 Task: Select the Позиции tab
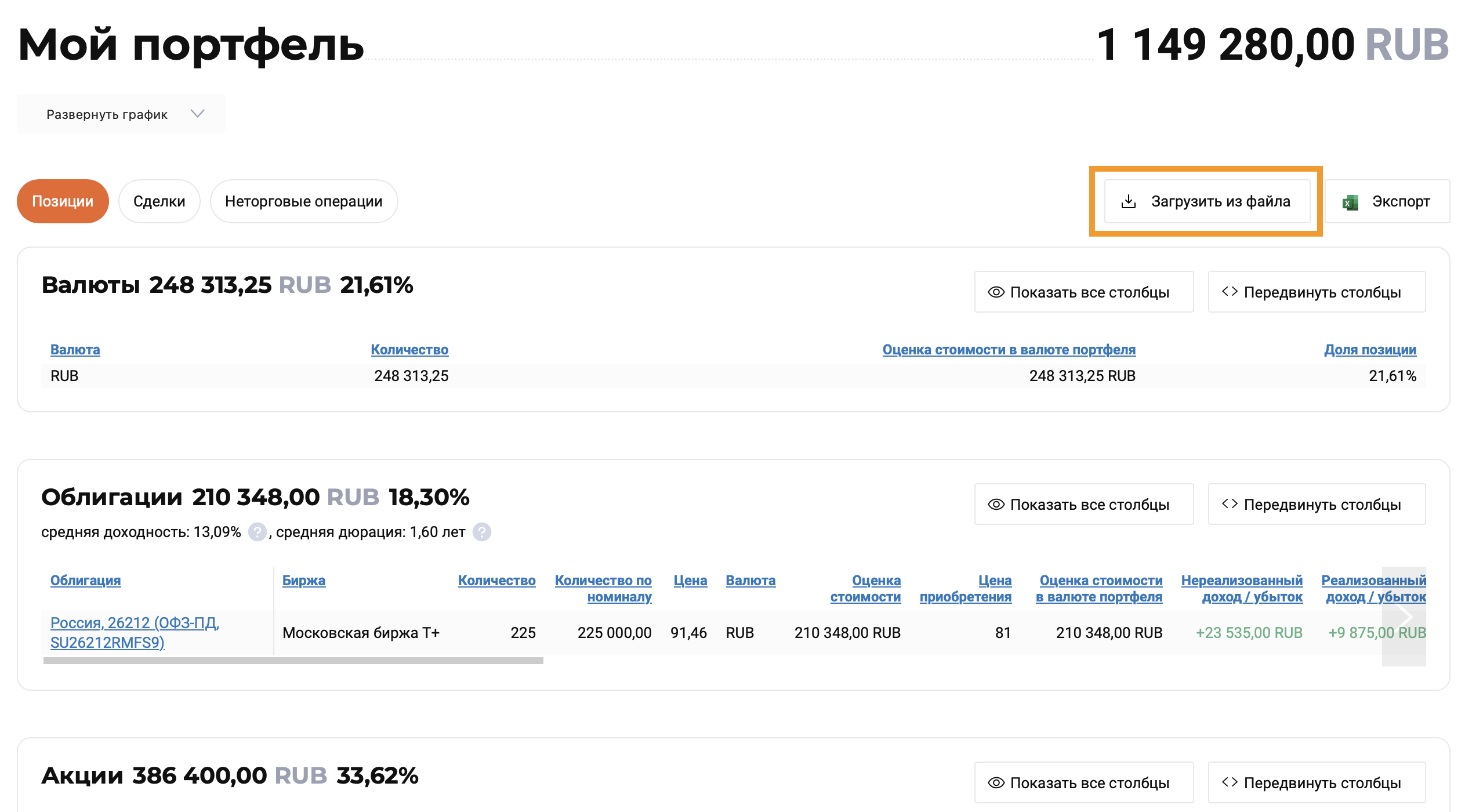(63, 201)
